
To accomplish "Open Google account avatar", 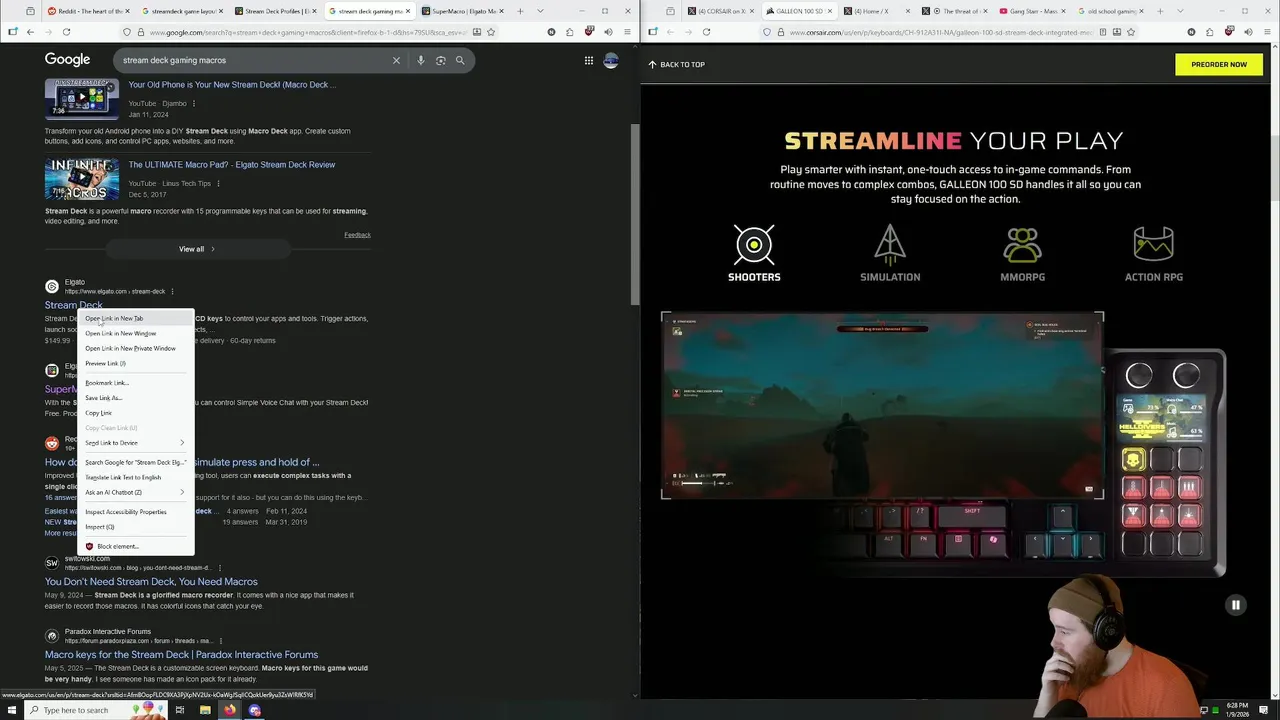I will coord(611,60).
